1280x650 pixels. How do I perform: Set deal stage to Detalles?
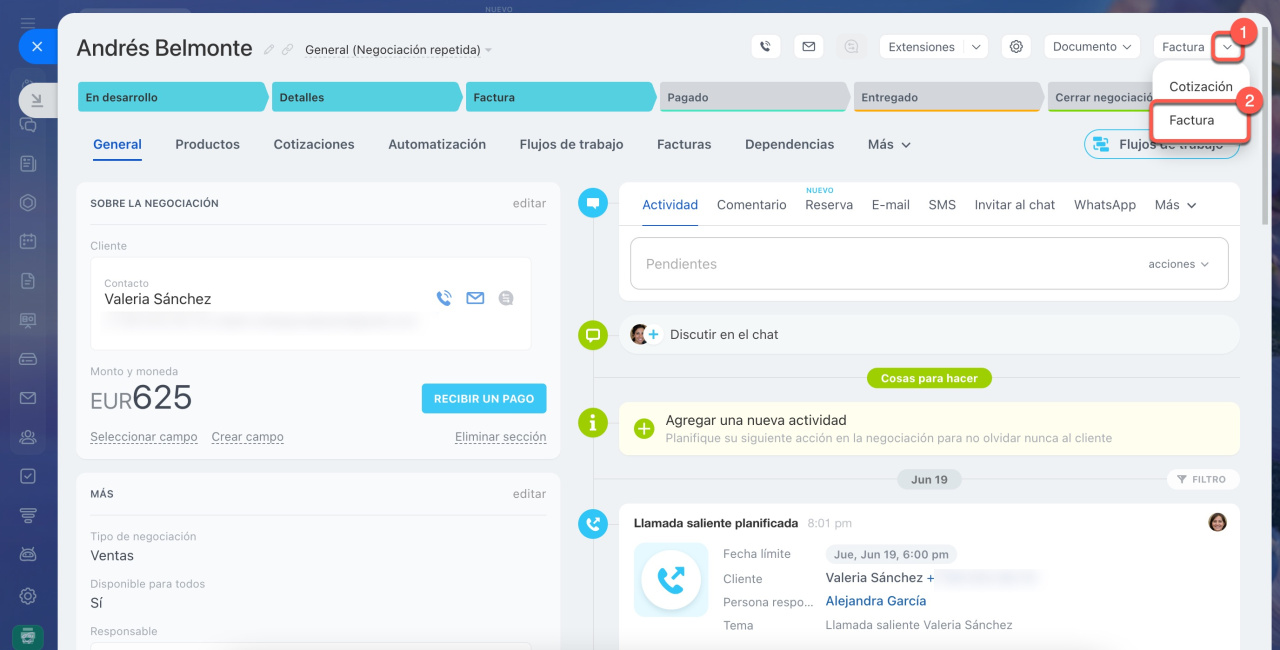point(366,98)
